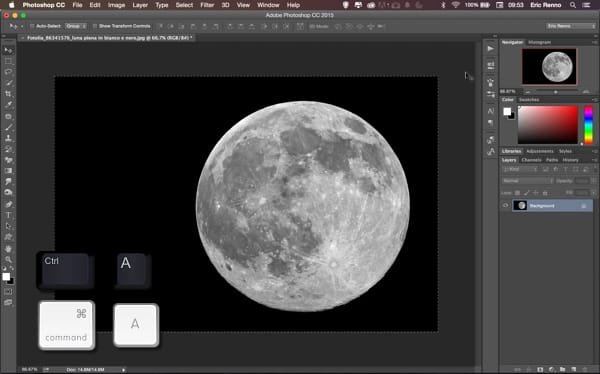Open the Image menu
600x374 pixels.
point(116,5)
